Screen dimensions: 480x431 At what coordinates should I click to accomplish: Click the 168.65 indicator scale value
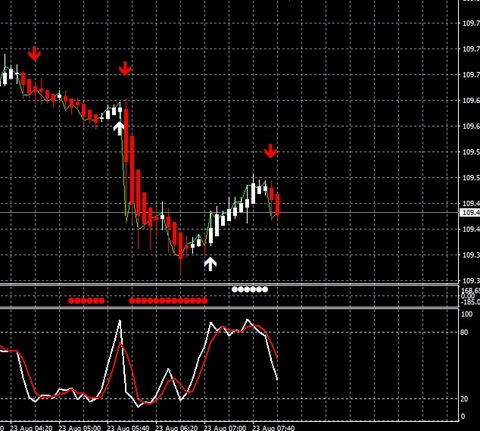coord(470,290)
